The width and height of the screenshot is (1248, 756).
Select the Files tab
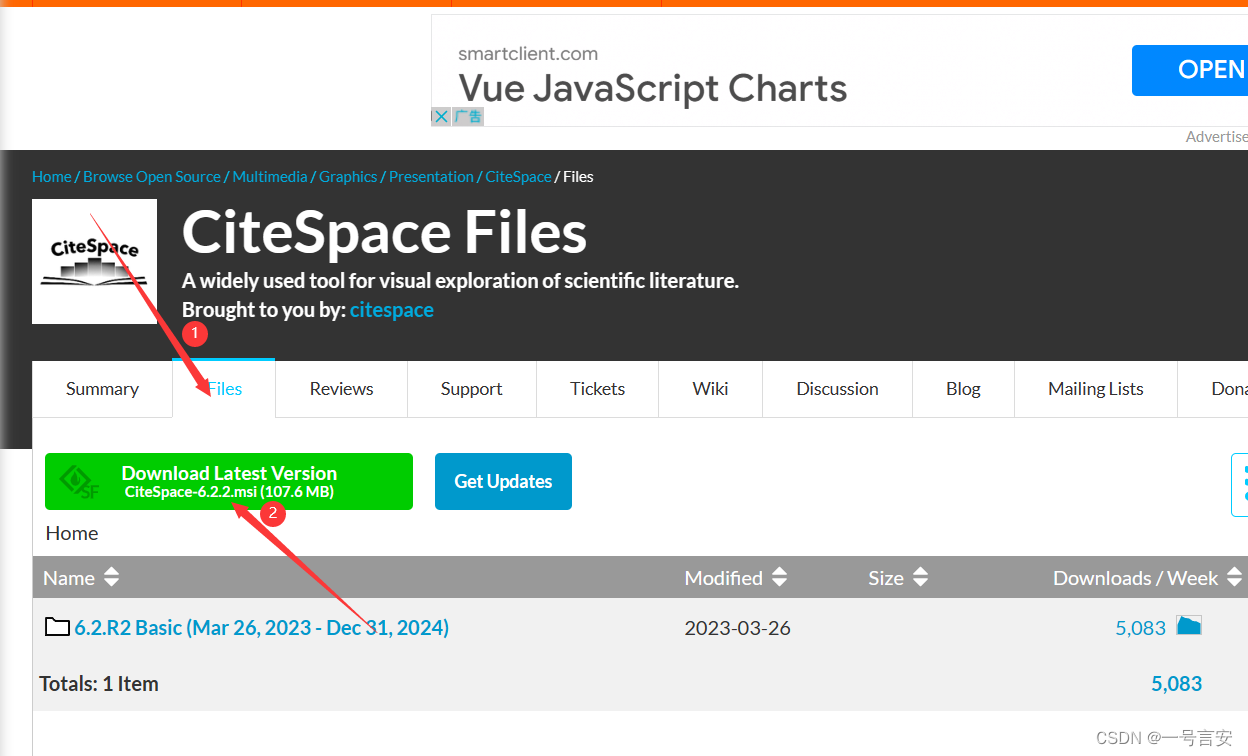(x=224, y=389)
